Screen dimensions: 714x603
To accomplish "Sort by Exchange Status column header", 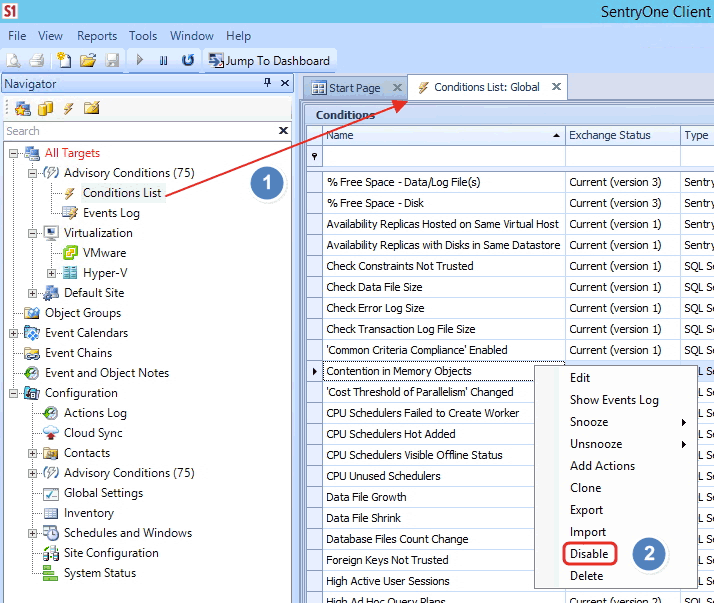I will [622, 135].
